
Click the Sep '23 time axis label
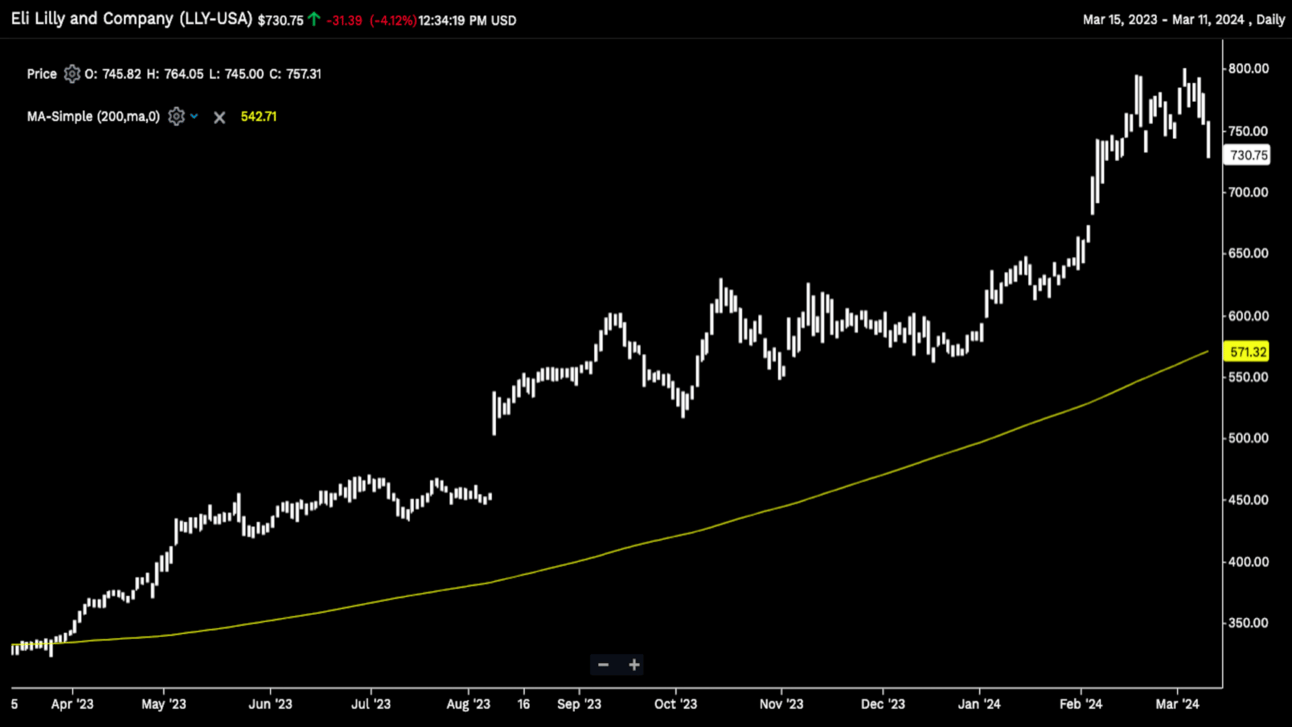(x=580, y=704)
